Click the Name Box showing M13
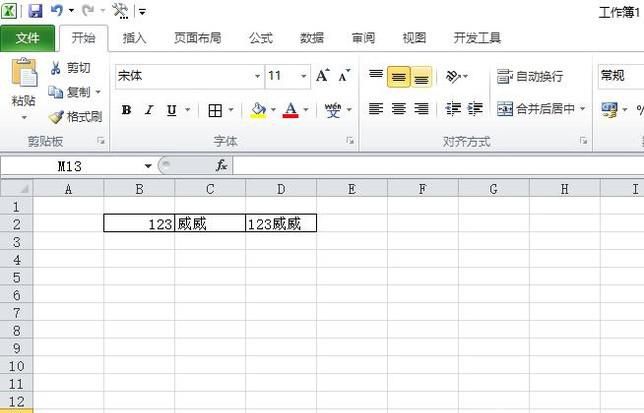644x413 pixels. pos(70,166)
